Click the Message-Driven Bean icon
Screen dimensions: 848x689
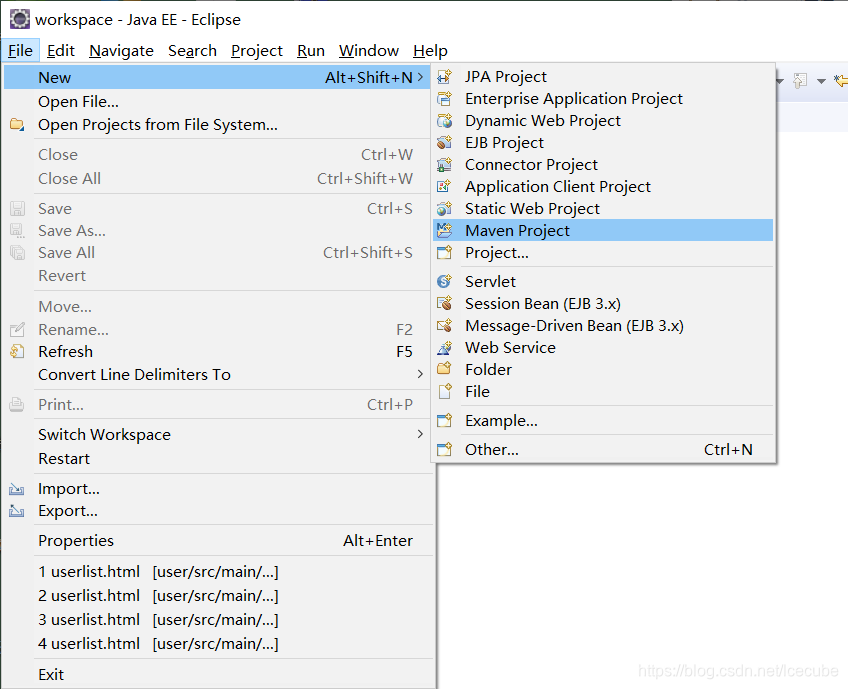pyautogui.click(x=445, y=326)
